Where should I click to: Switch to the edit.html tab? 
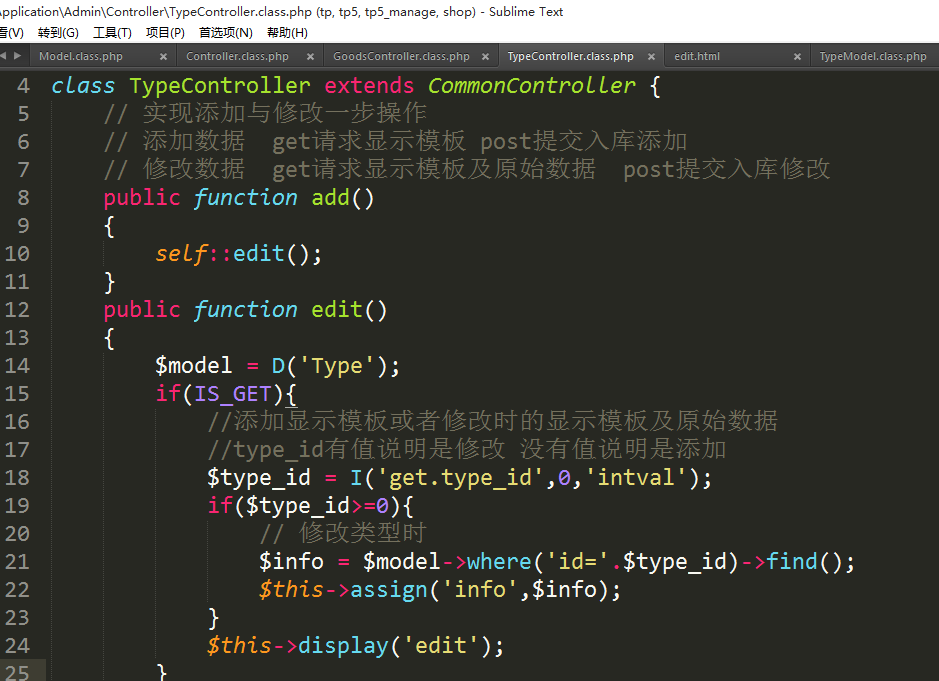click(x=697, y=57)
